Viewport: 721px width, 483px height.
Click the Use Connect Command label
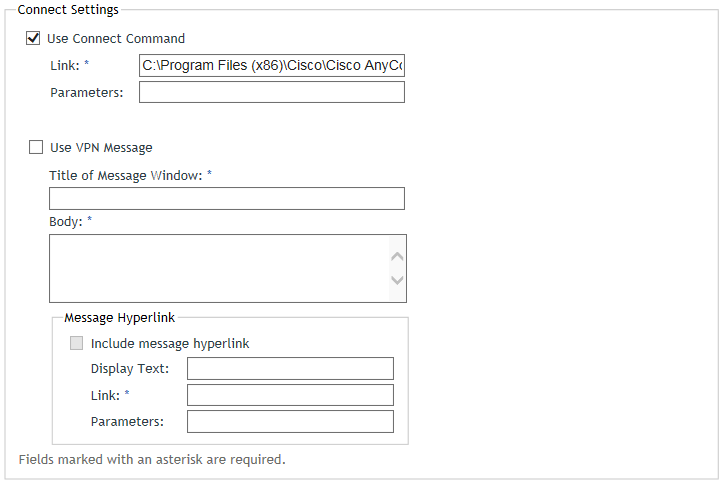tap(116, 39)
